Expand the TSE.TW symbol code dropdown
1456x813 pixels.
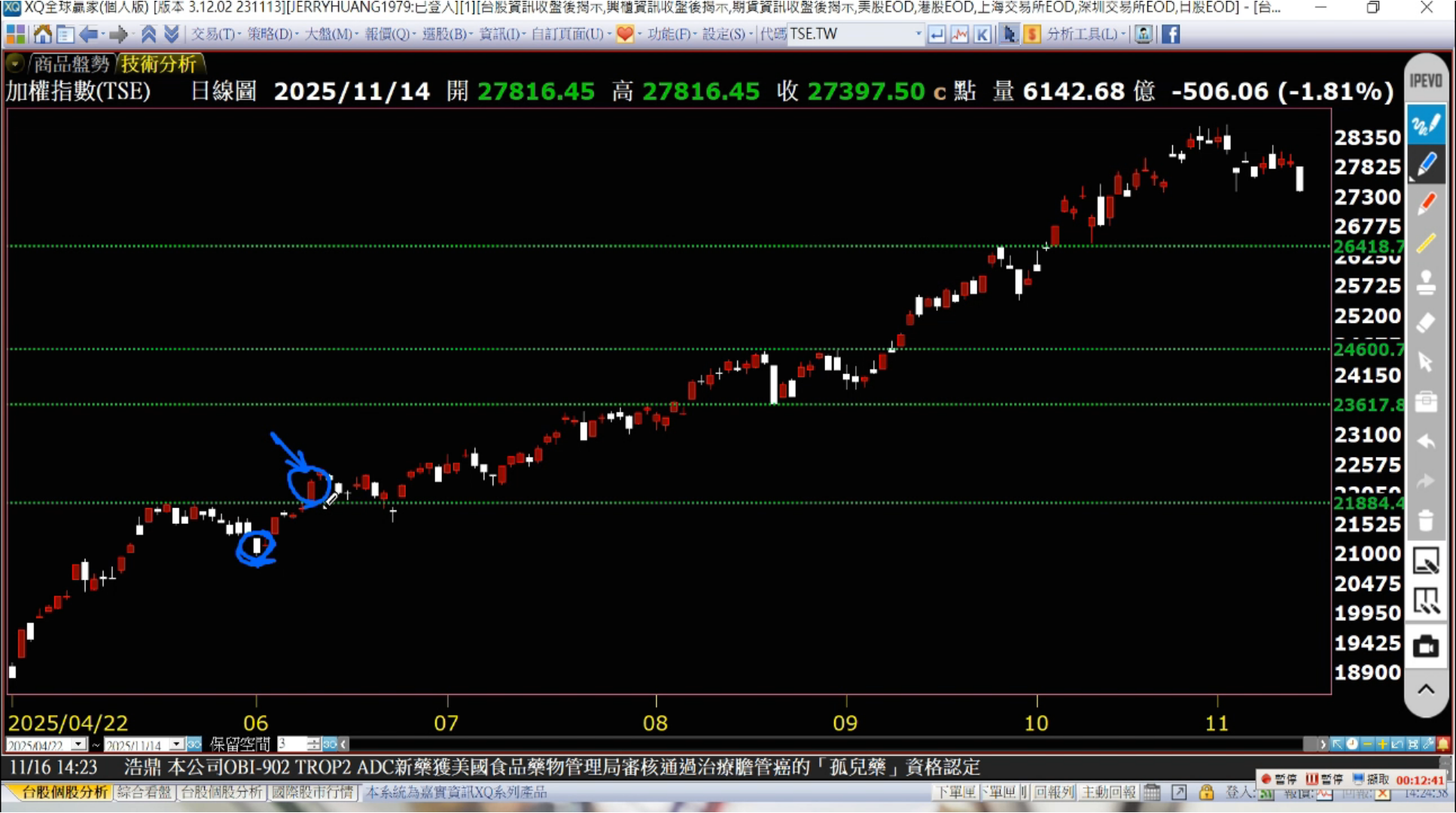(918, 34)
